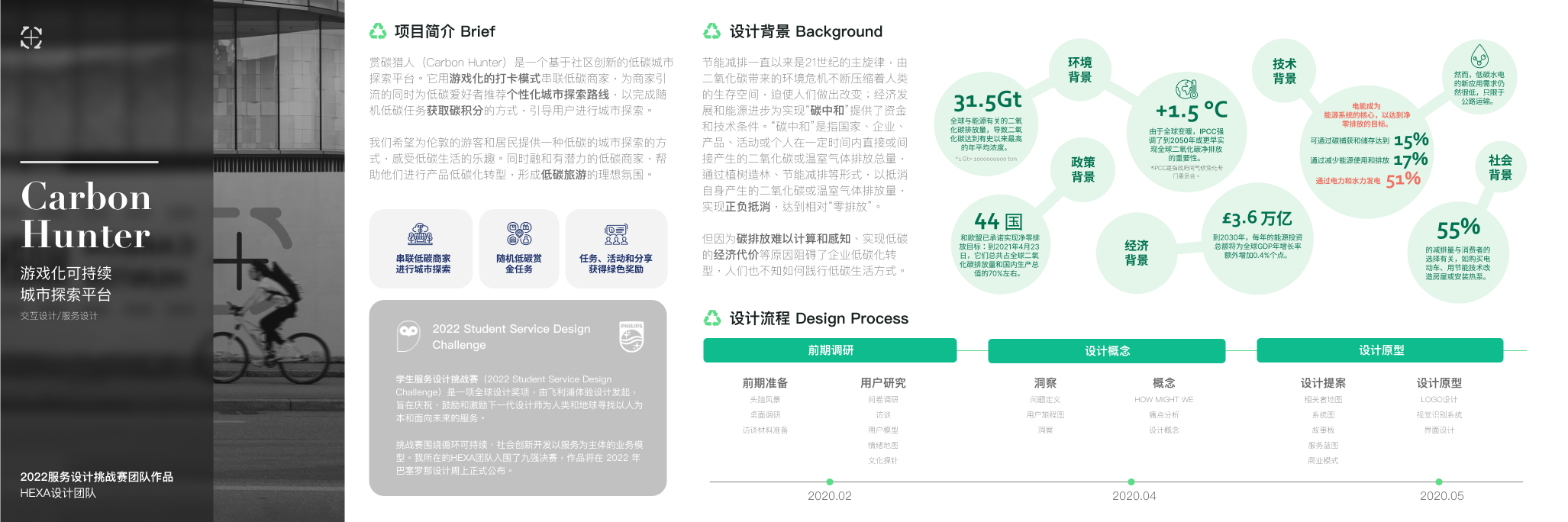
Task: Click the 商业模式 item
Action: (1323, 461)
